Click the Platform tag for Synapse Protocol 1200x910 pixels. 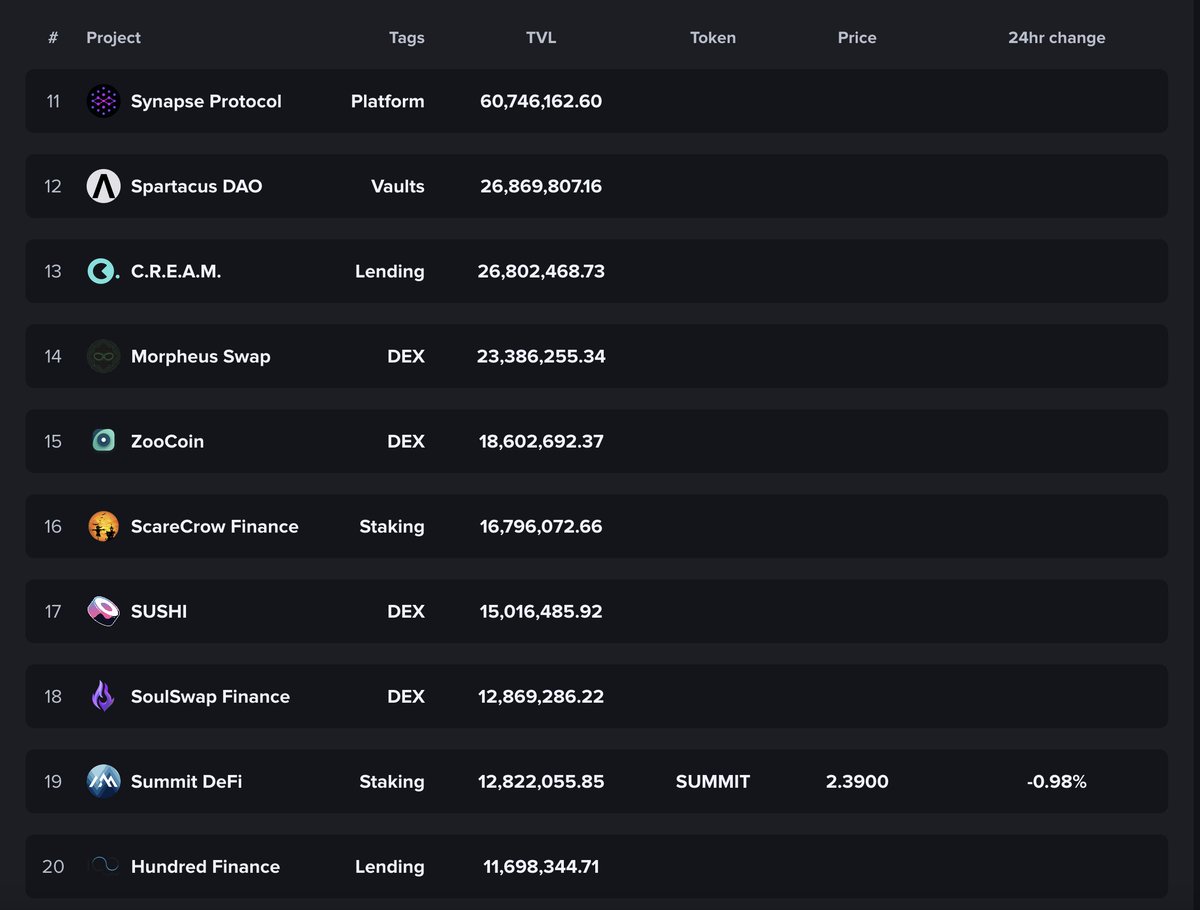(x=388, y=101)
